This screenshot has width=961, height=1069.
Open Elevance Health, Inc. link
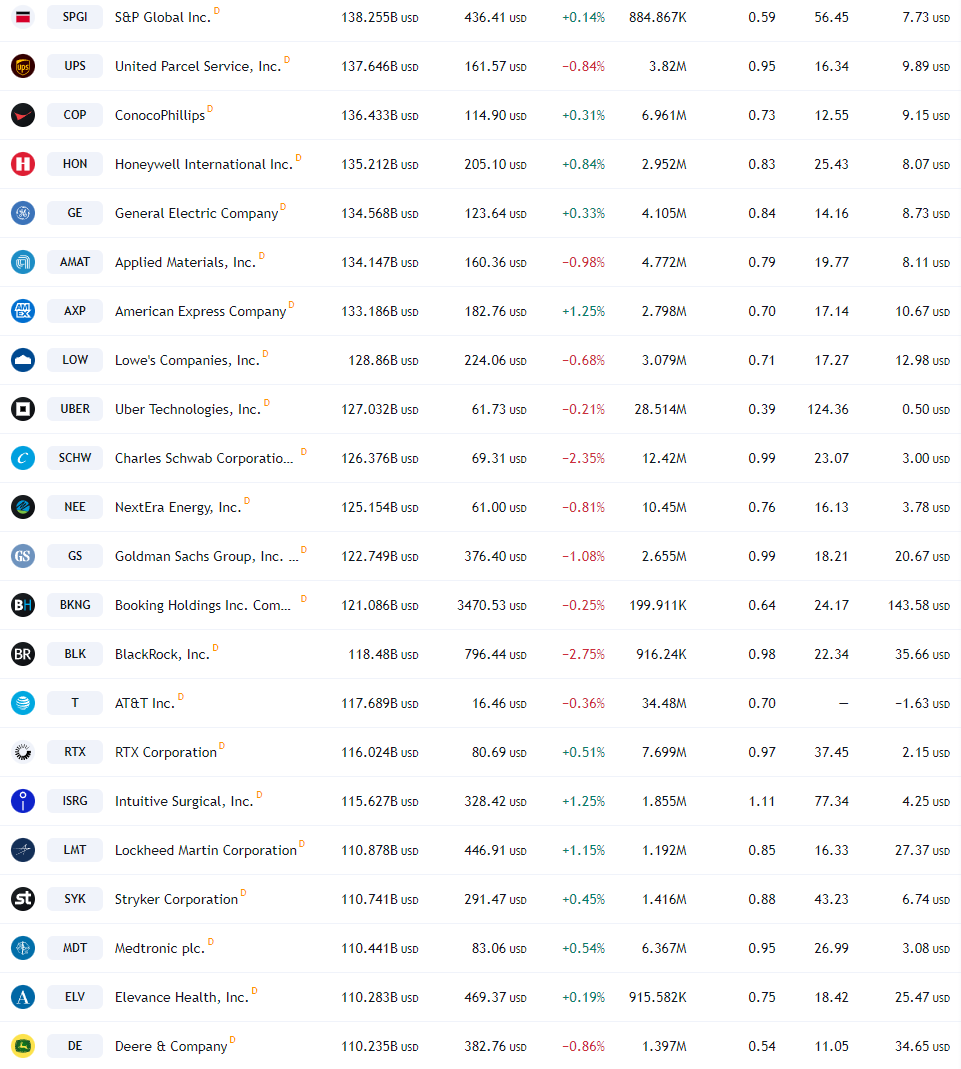(181, 997)
